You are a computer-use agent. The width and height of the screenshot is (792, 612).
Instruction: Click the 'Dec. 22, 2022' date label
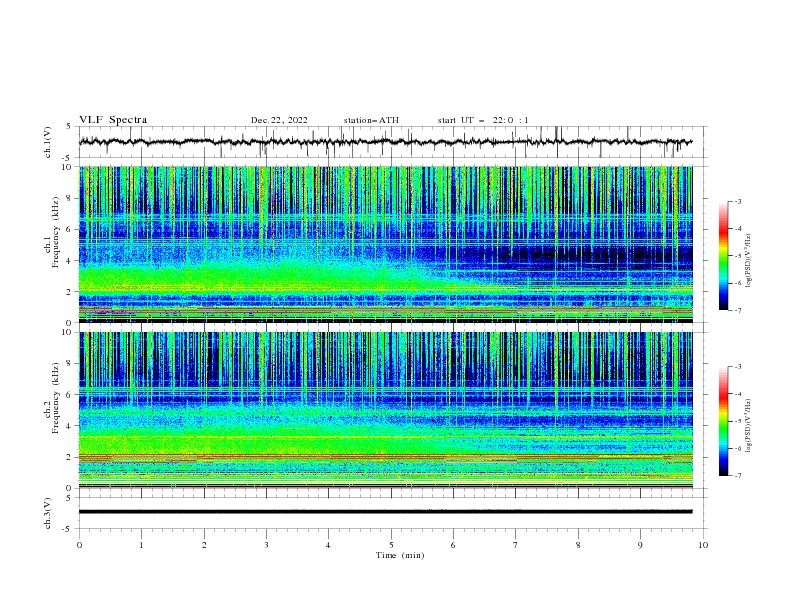point(279,120)
